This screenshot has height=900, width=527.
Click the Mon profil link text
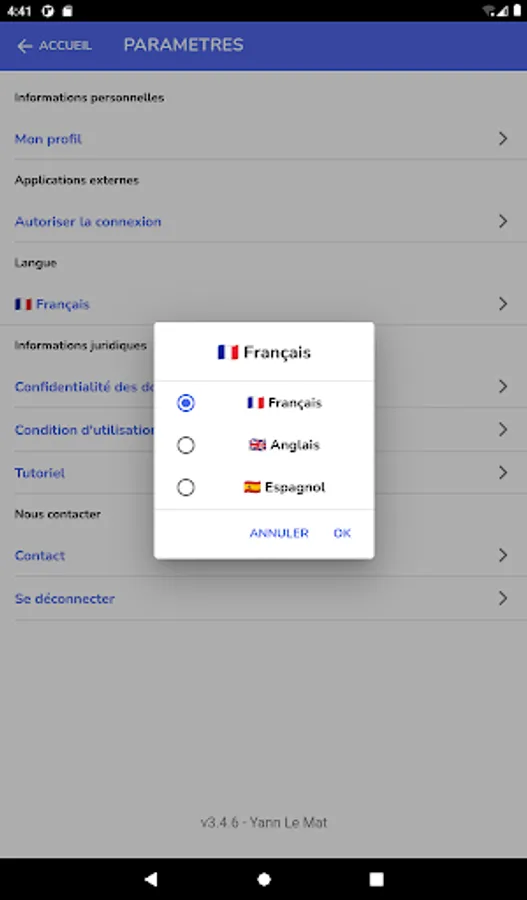[x=48, y=139]
